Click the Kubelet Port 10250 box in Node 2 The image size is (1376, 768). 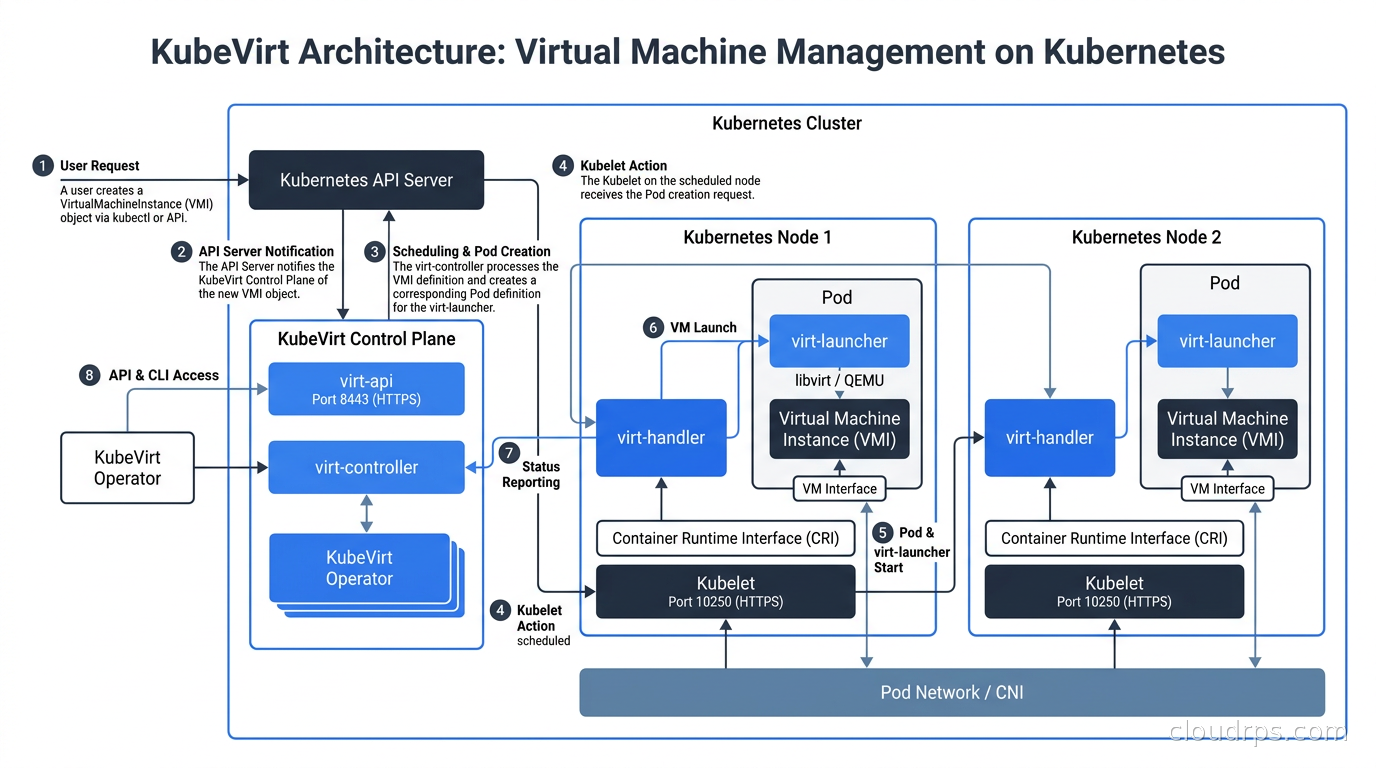[x=1114, y=591]
